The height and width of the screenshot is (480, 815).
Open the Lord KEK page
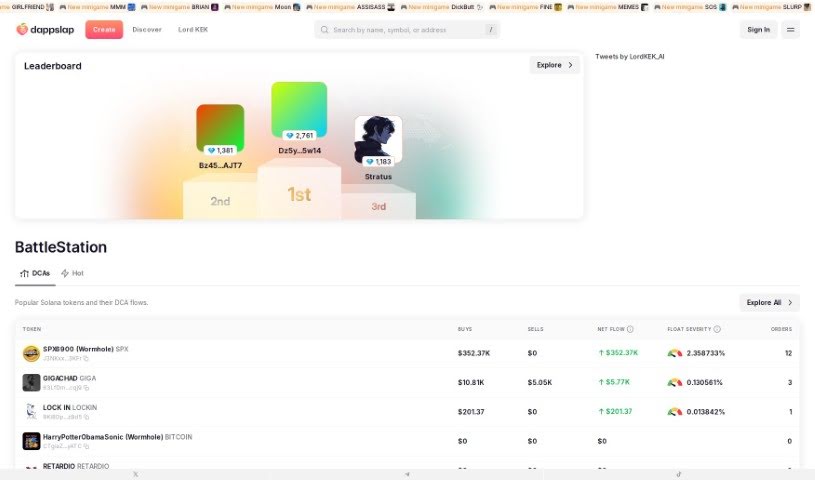(x=193, y=30)
